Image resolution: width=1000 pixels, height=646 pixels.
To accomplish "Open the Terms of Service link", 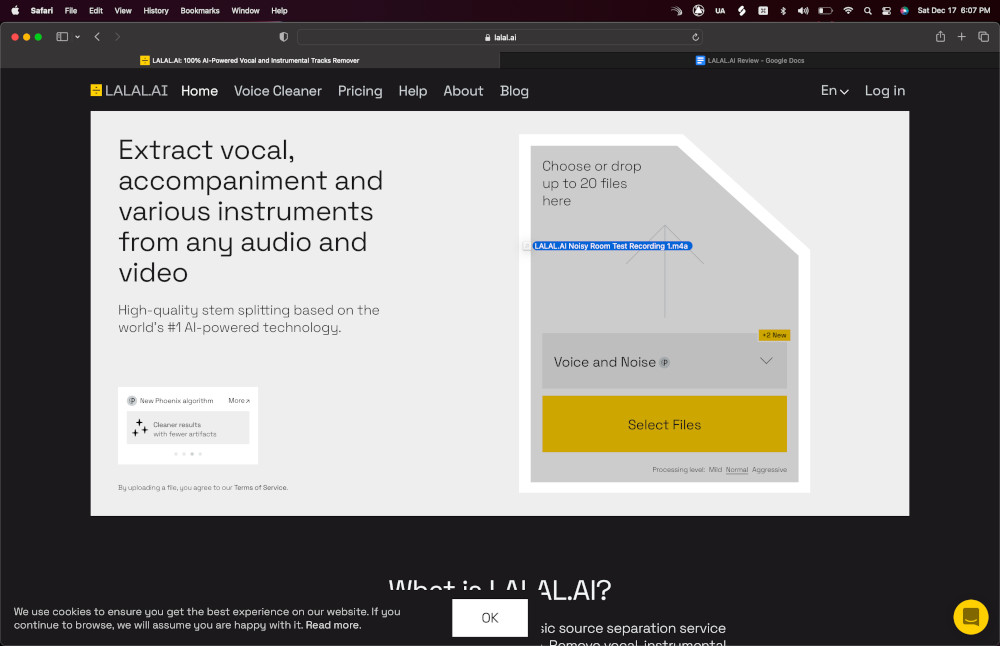I will pyautogui.click(x=260, y=487).
